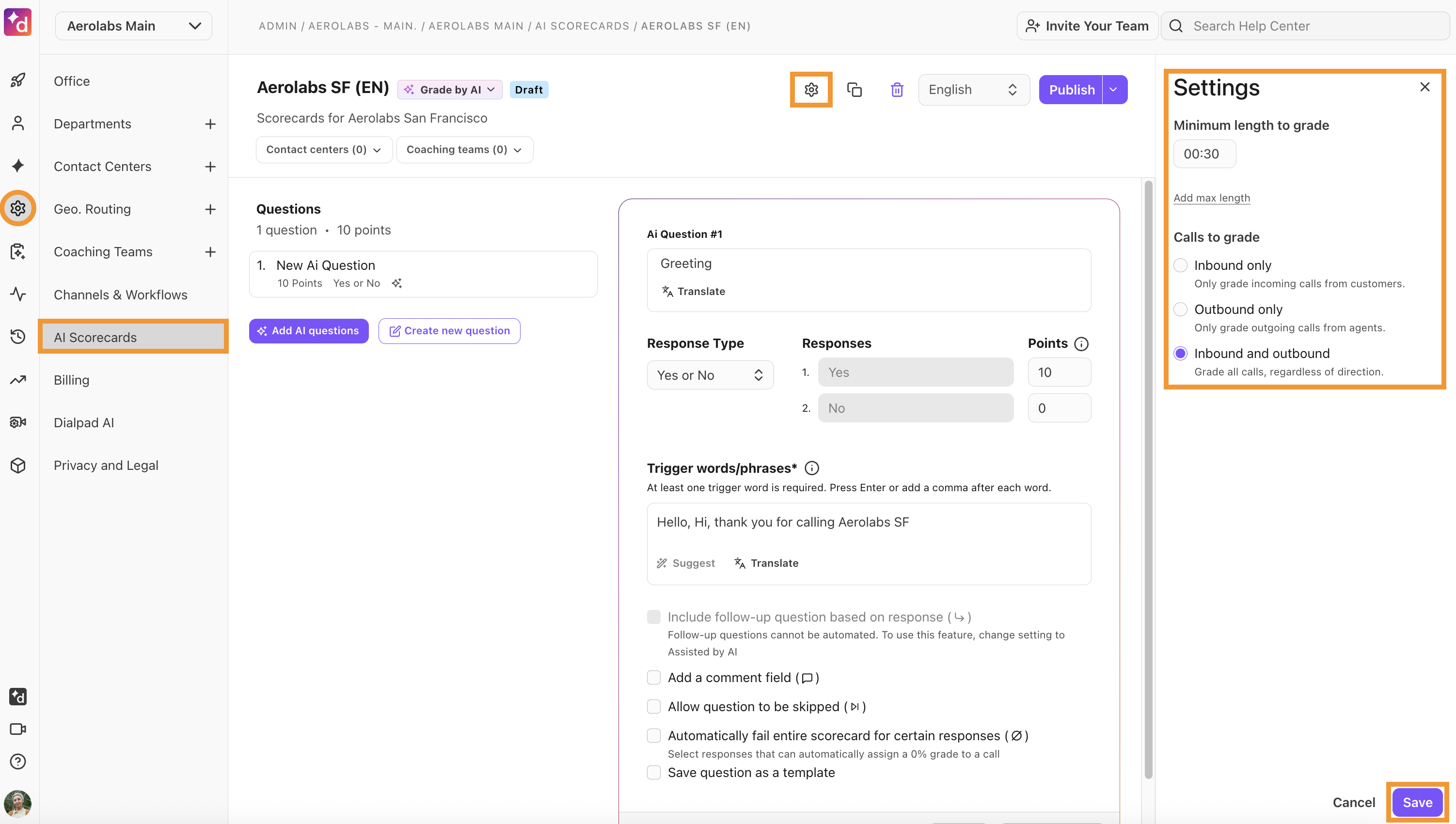Open the video meeting icon in sidebar
This screenshot has height=824, width=1456.
click(18, 729)
